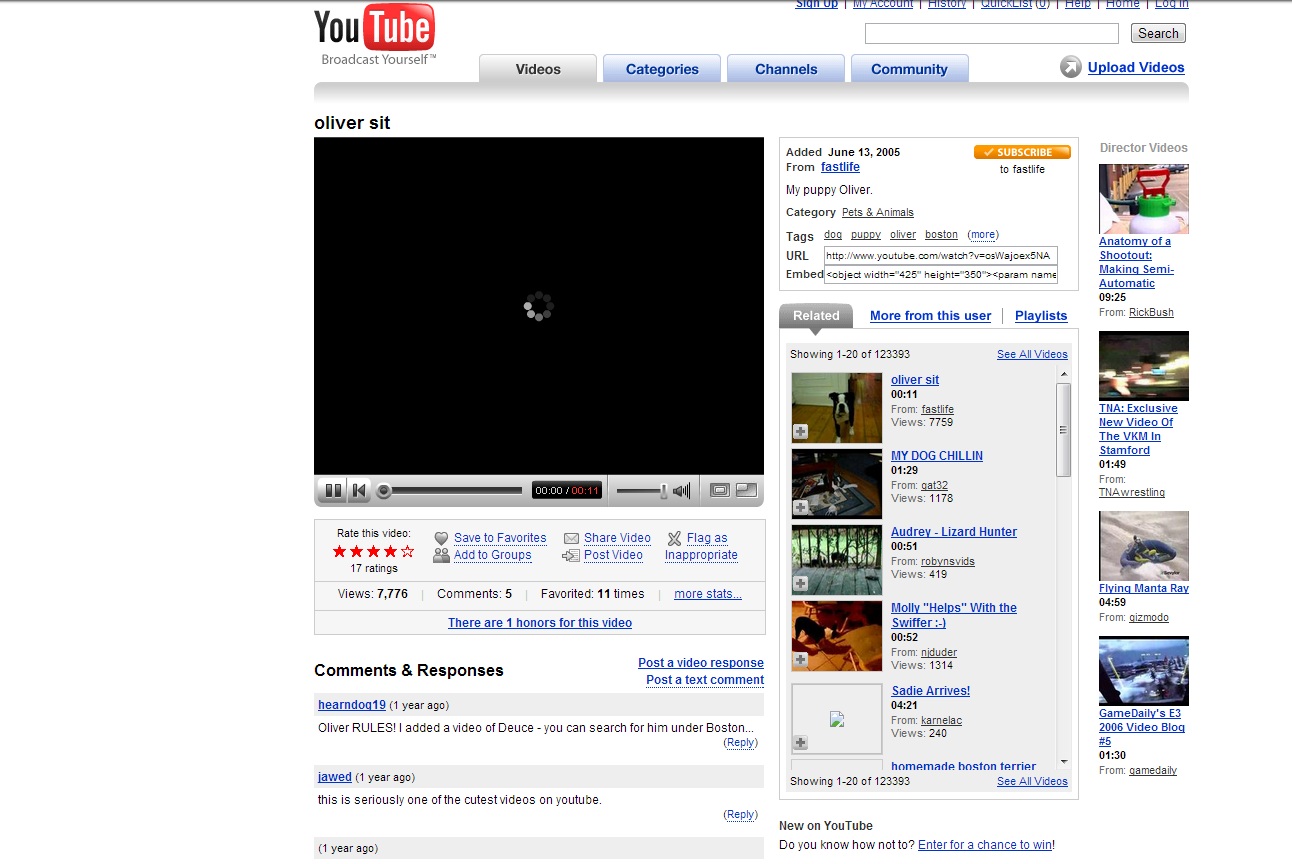Click Post a video response

pos(701,663)
